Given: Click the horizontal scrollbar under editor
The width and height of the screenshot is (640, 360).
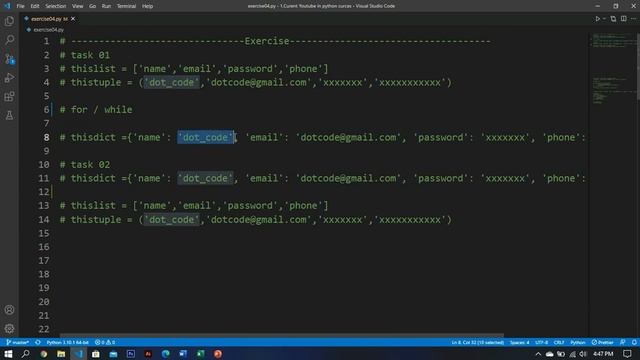Looking at the screenshot, I should [x=282, y=336].
